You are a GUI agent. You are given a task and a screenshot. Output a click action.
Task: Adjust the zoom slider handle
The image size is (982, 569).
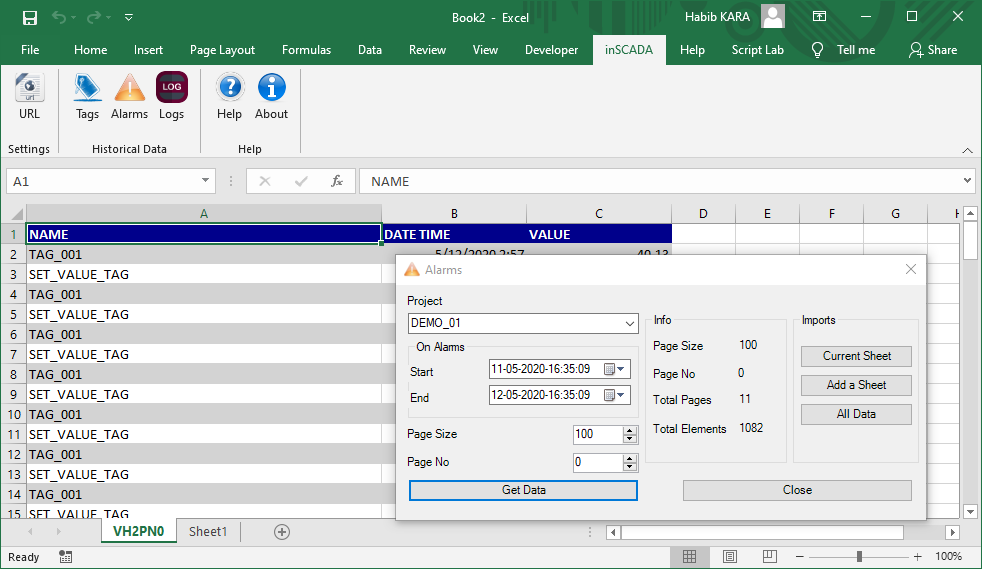click(x=859, y=556)
